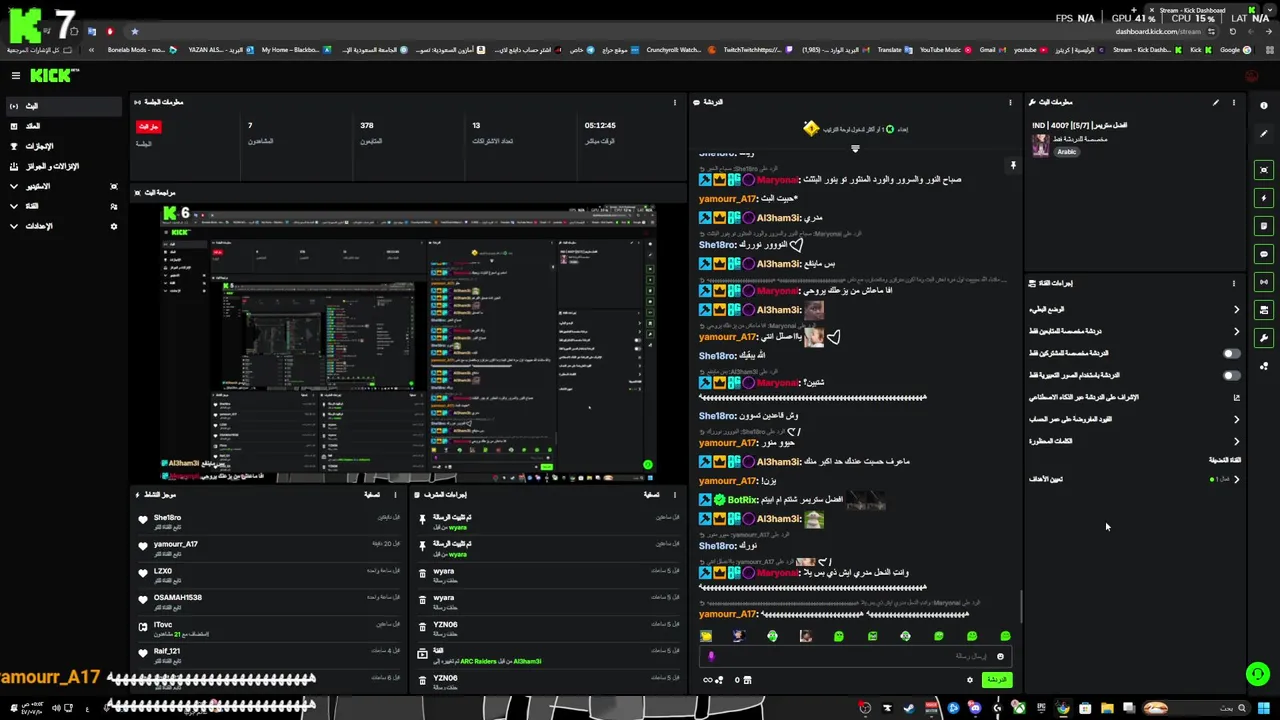Expand the account age restrictions row

[1134, 420]
